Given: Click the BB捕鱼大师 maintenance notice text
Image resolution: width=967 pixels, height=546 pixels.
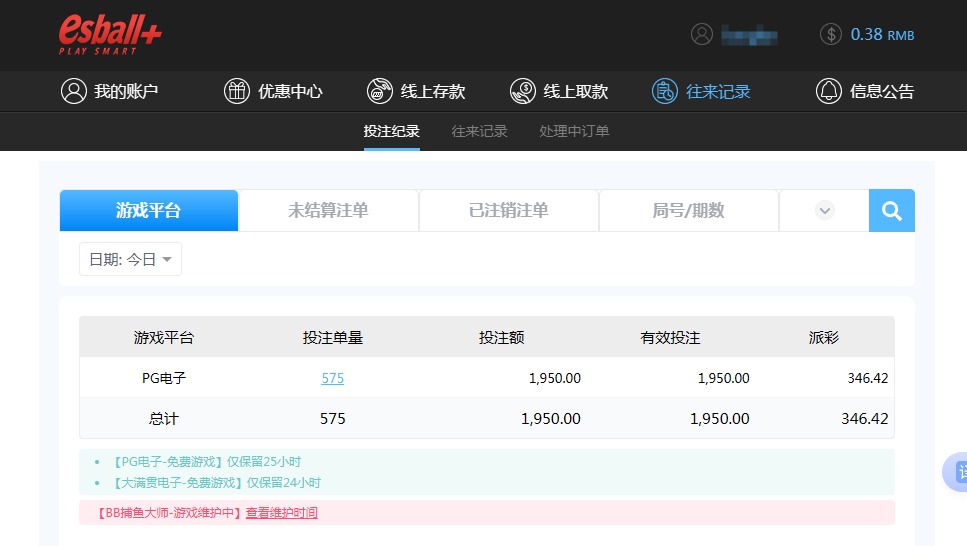Looking at the screenshot, I should coord(171,513).
